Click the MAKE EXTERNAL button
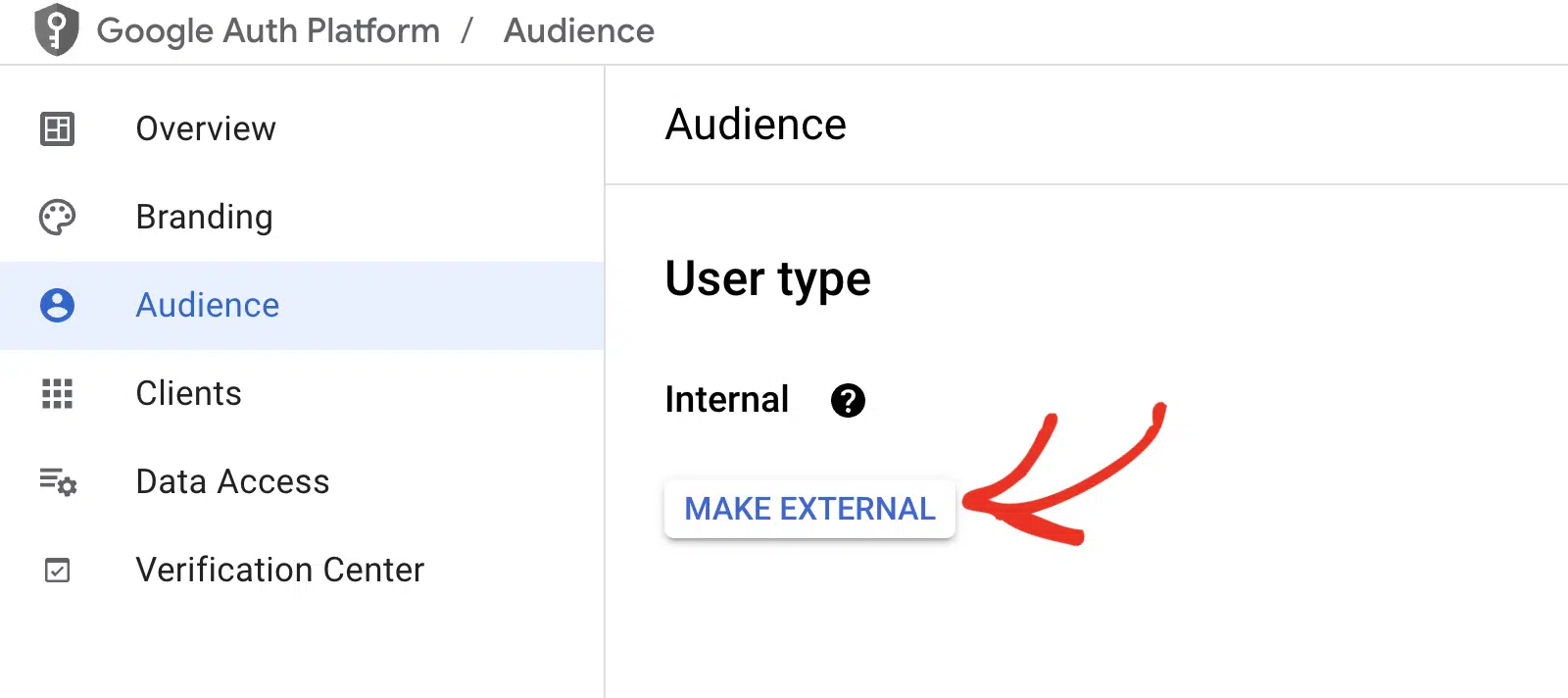1568x698 pixels. click(x=809, y=508)
